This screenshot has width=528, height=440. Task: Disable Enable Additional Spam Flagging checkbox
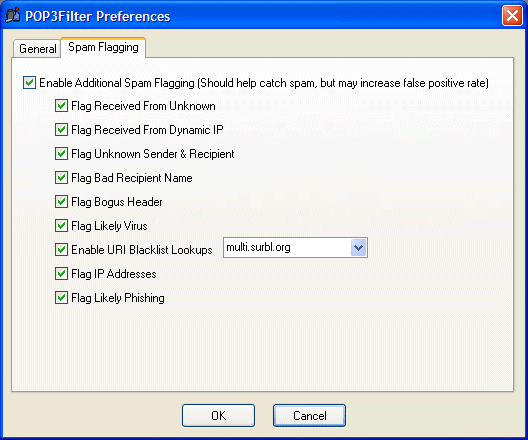coord(29,83)
